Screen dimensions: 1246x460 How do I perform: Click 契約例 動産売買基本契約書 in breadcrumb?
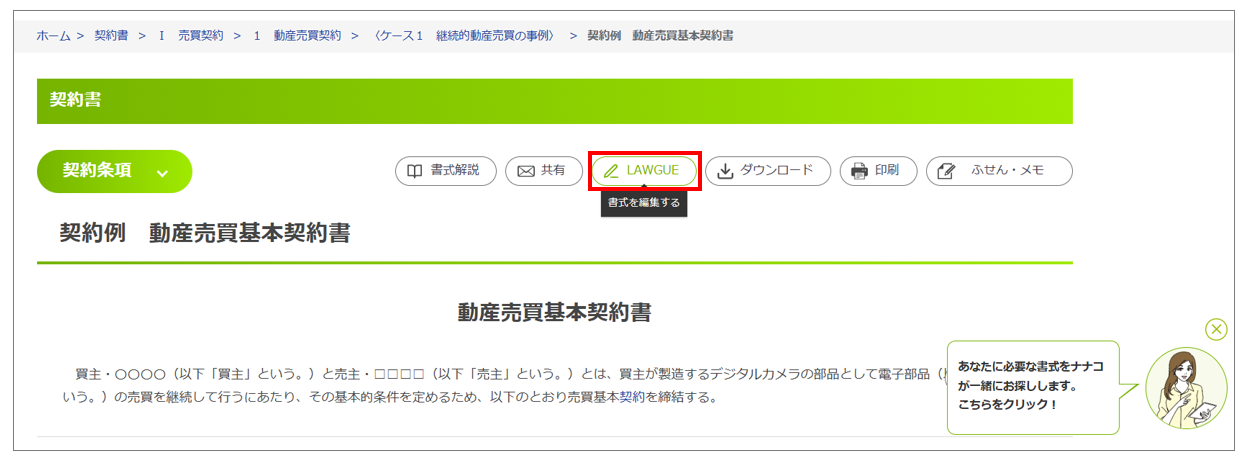660,36
